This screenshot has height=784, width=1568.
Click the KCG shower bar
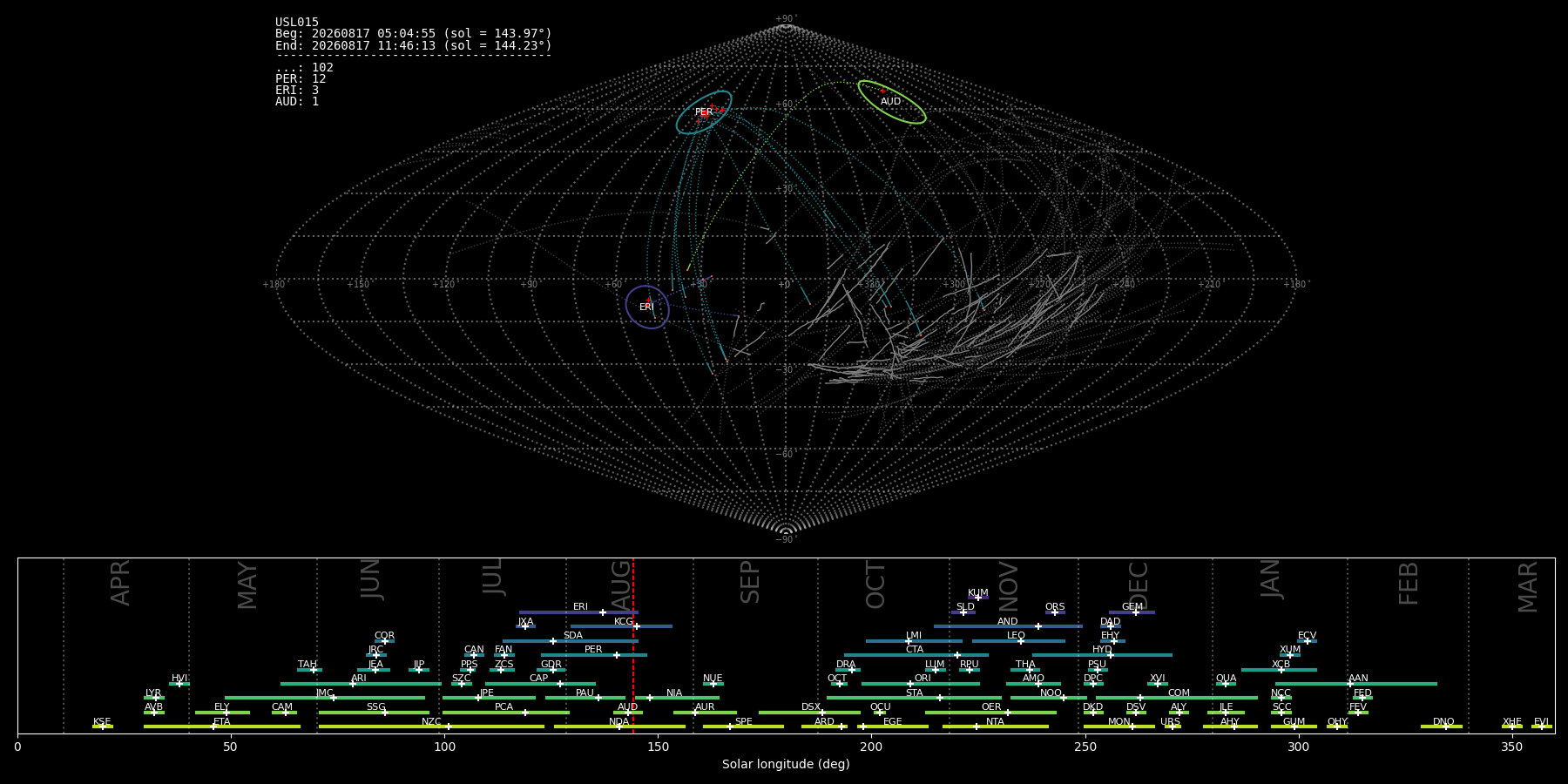click(621, 626)
